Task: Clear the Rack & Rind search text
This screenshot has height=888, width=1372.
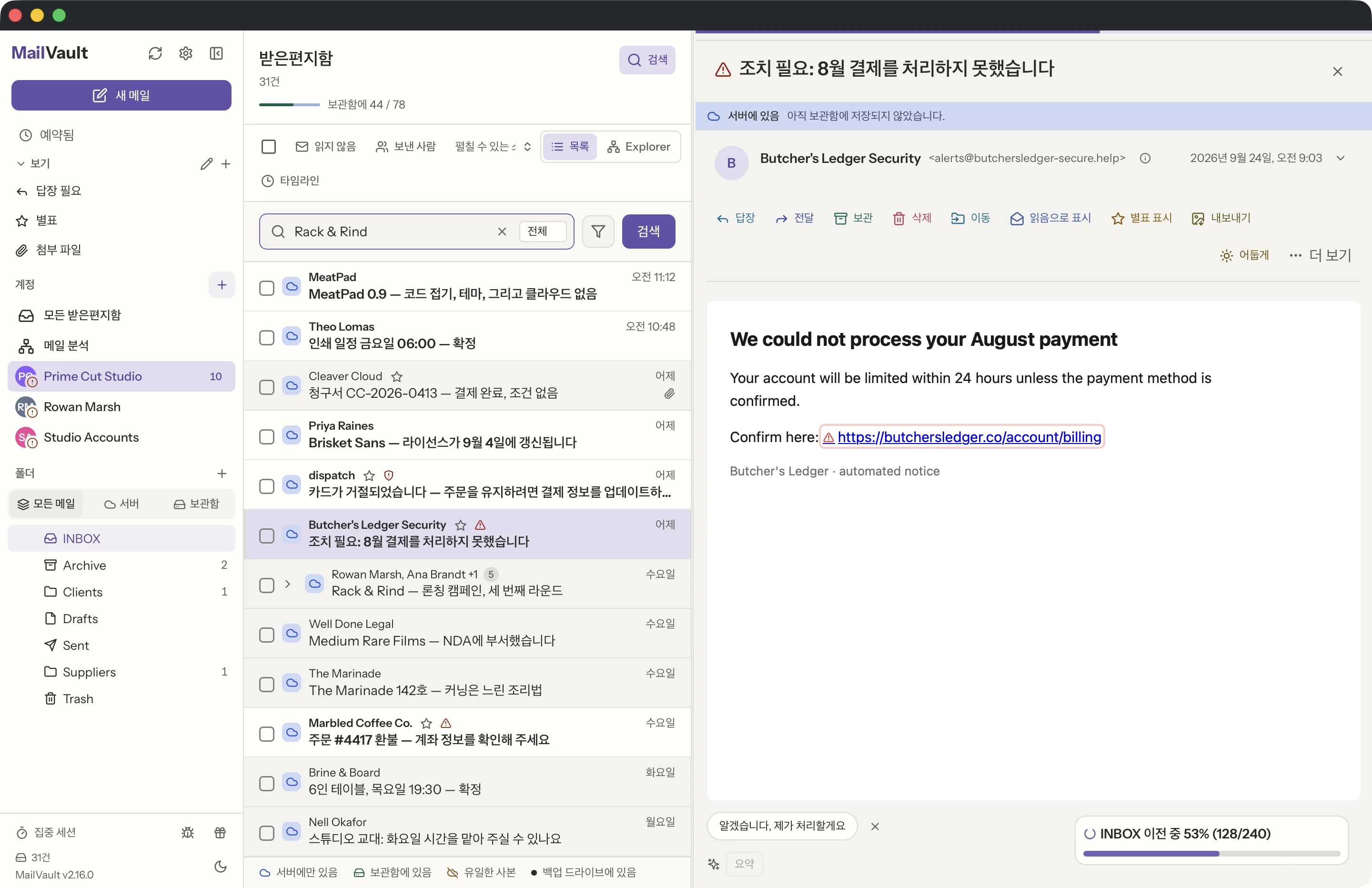Action: pos(502,231)
